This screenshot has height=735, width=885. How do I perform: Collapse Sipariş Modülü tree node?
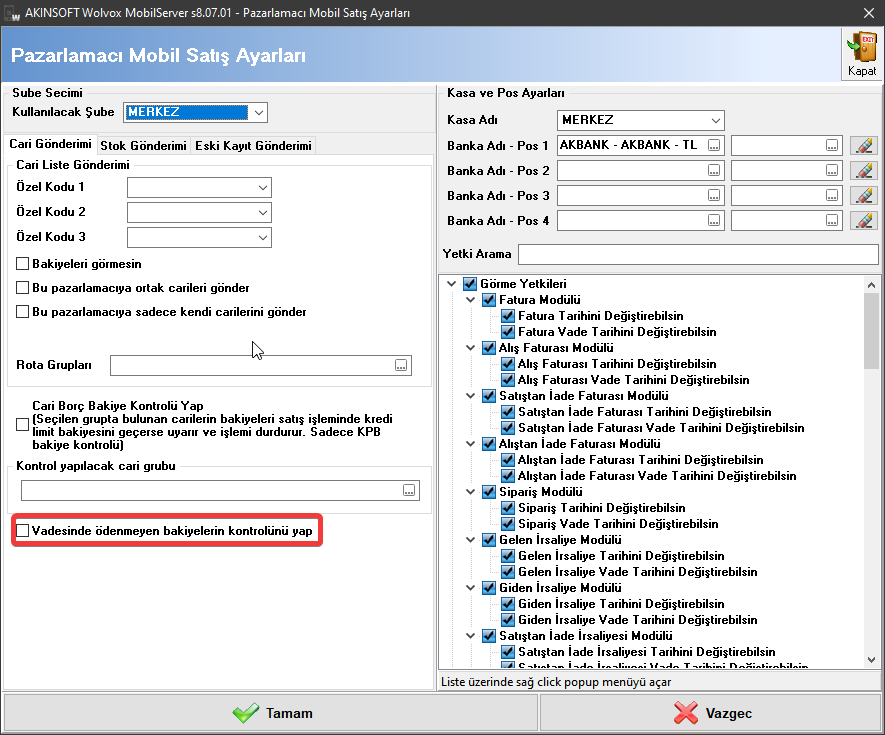(x=471, y=492)
